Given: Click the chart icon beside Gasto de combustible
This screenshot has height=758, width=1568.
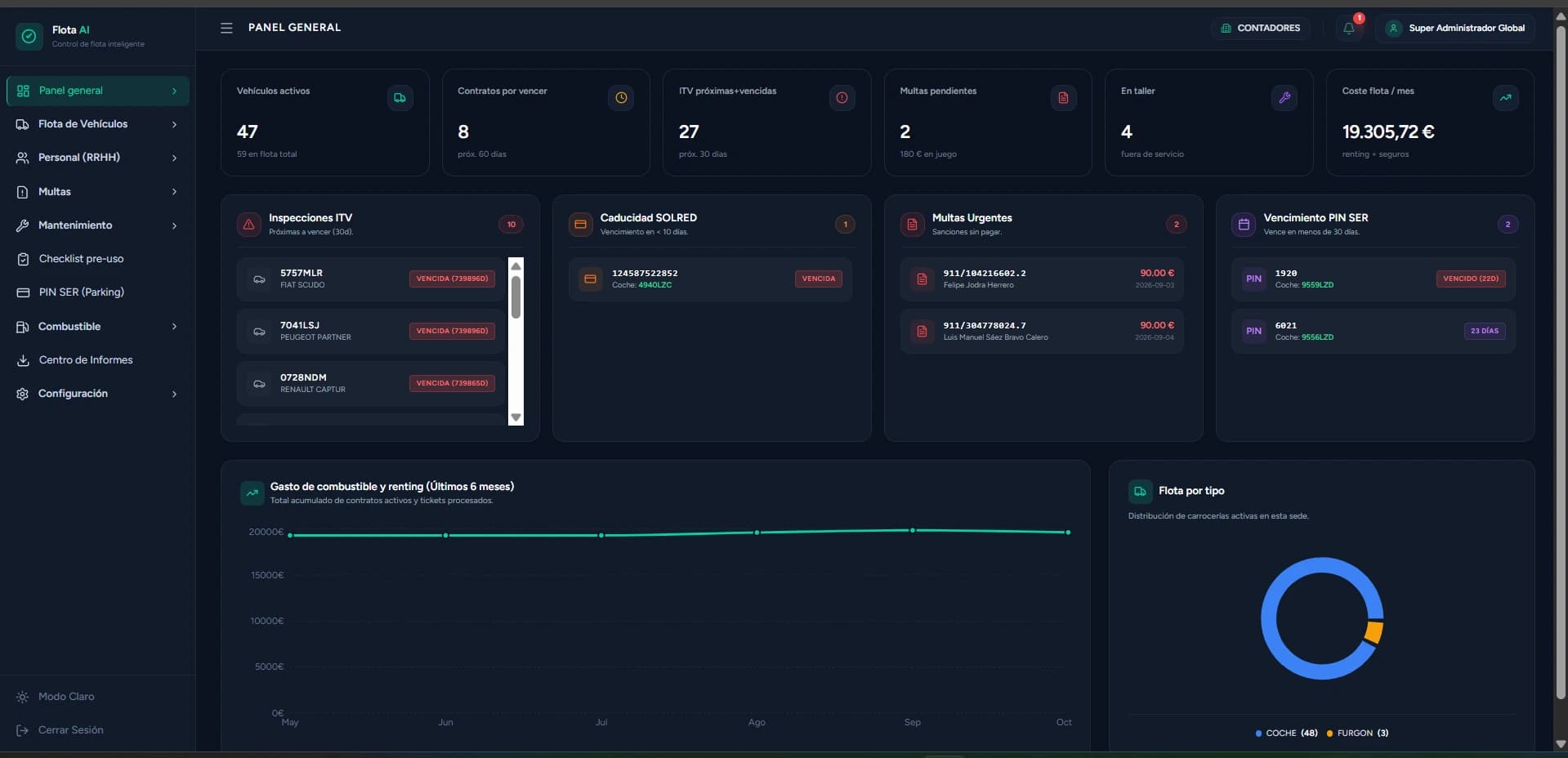Looking at the screenshot, I should pyautogui.click(x=252, y=493).
